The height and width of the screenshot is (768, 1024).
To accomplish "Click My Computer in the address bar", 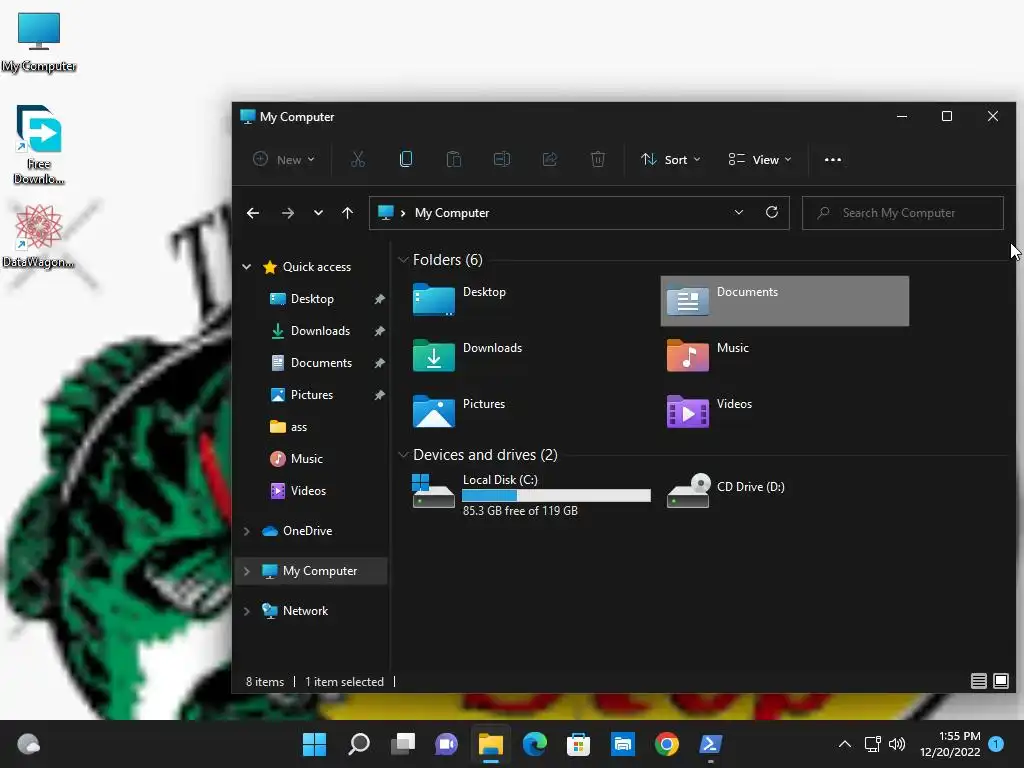I will (x=452, y=213).
